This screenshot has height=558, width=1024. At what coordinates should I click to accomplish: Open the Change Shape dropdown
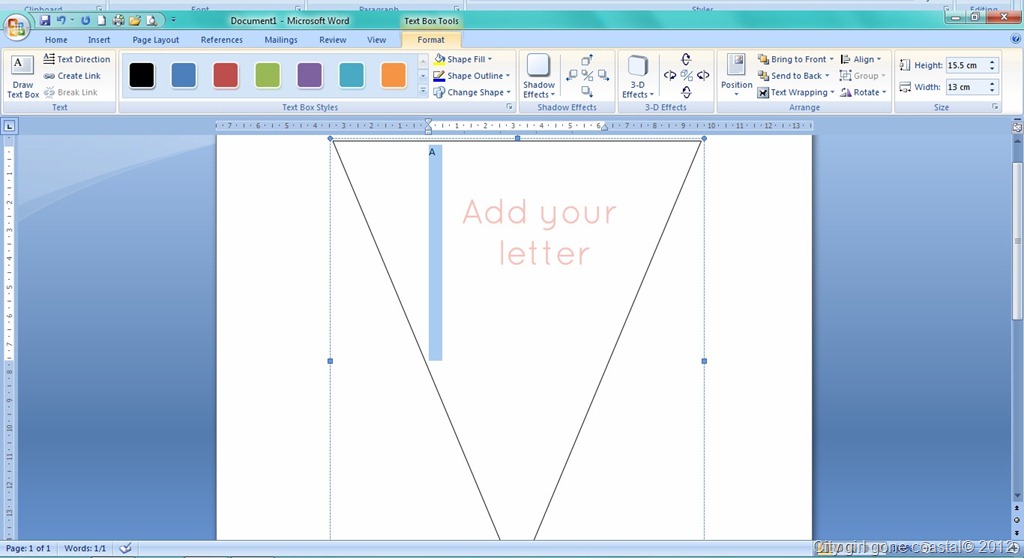coord(472,92)
